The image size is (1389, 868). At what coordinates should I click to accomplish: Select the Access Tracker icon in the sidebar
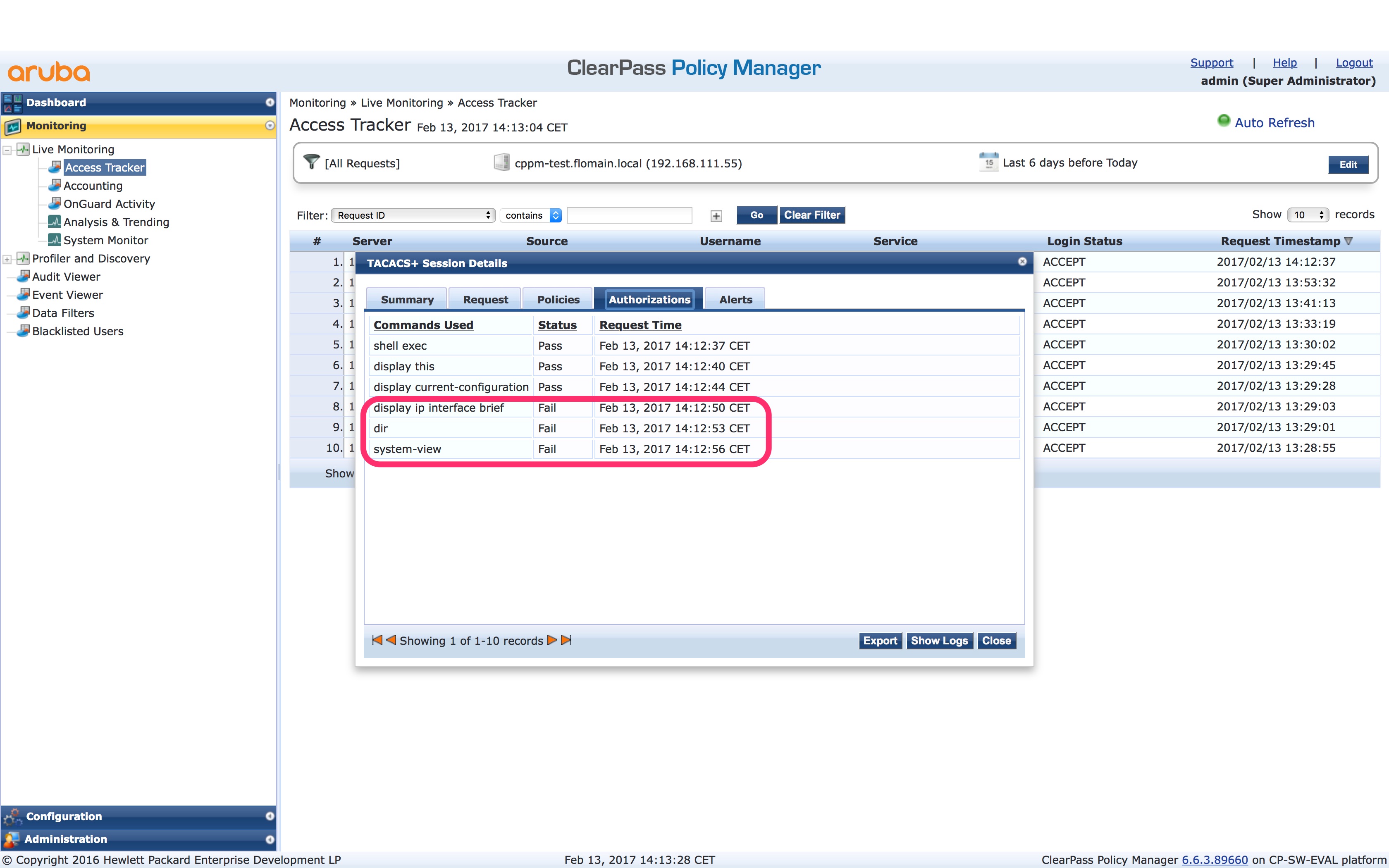pos(55,168)
